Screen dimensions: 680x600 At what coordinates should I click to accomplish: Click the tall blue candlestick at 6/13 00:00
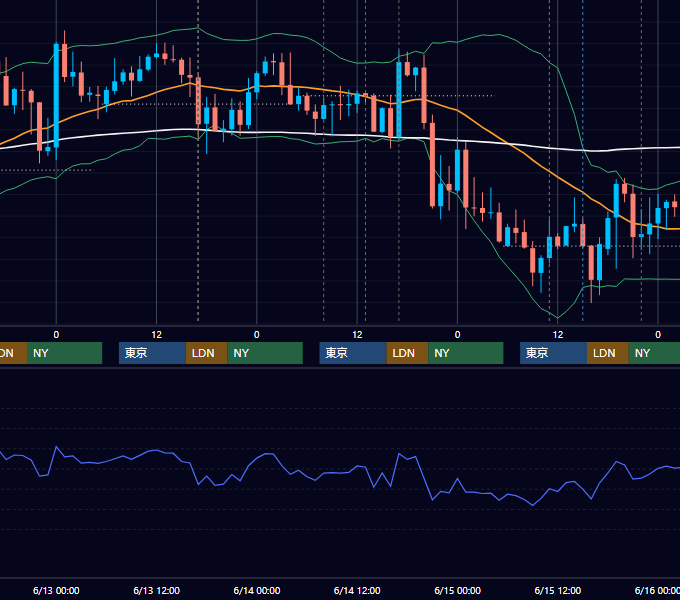point(56,95)
